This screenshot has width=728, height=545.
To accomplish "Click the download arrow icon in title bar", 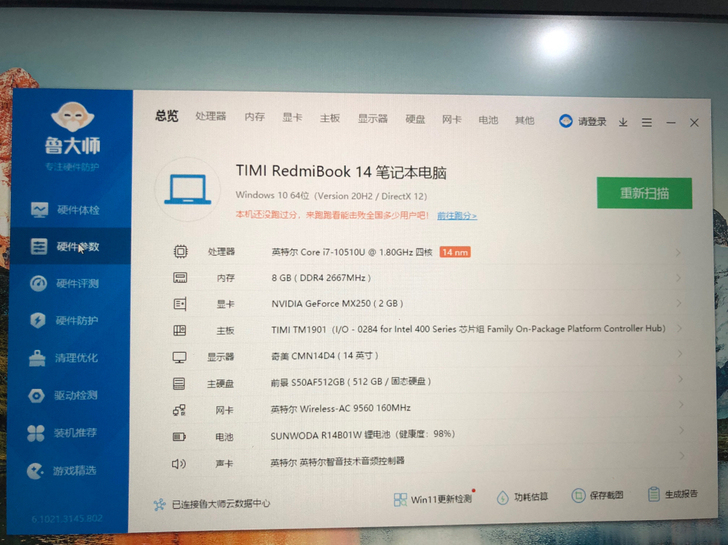I will click(x=623, y=122).
